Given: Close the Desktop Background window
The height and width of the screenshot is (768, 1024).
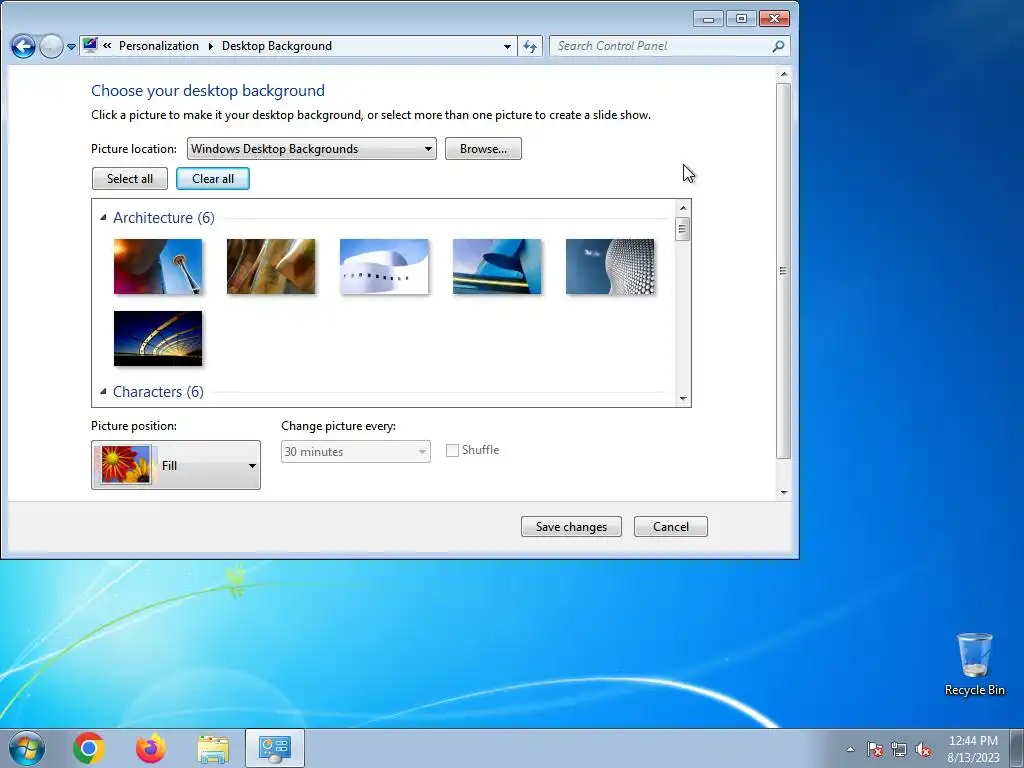Looking at the screenshot, I should pos(775,19).
